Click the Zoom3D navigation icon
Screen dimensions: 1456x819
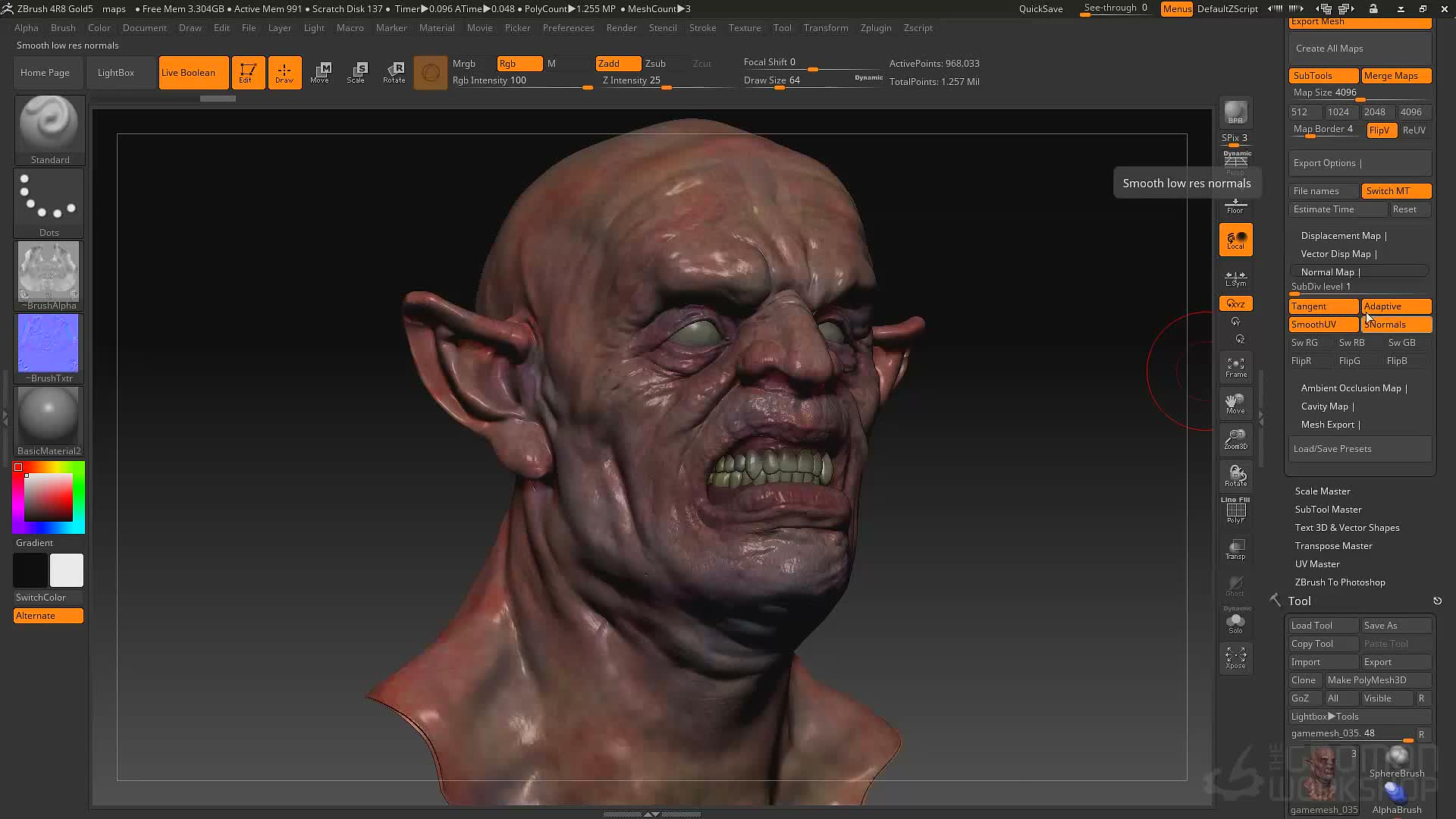point(1235,439)
